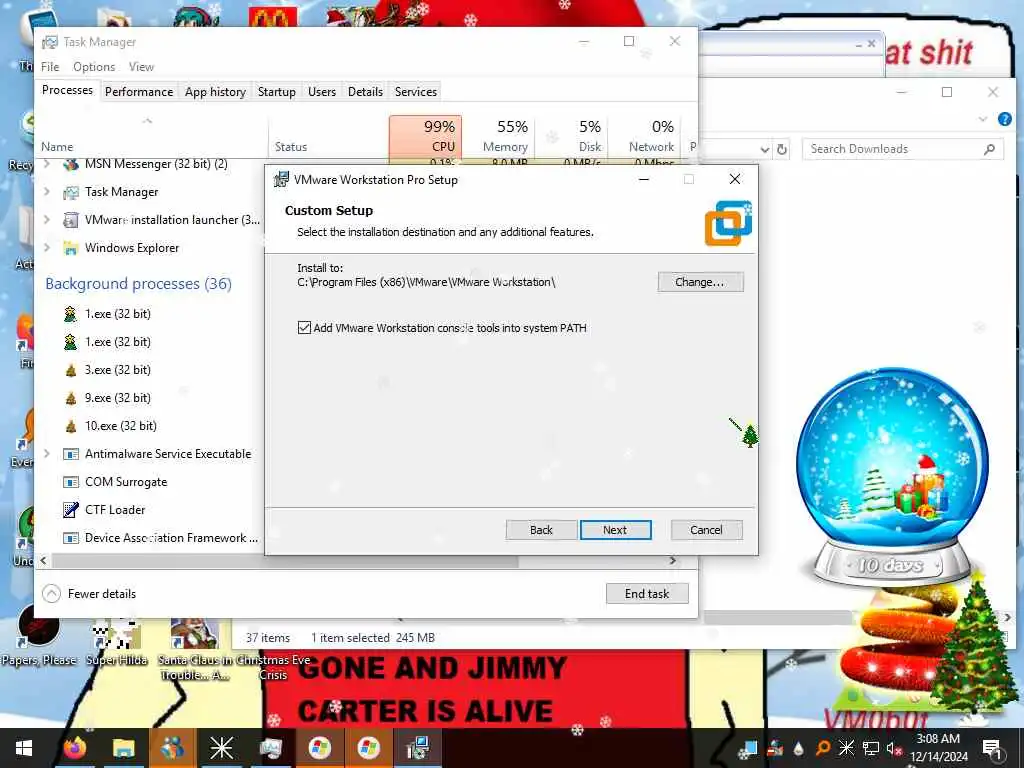Image resolution: width=1024 pixels, height=768 pixels.
Task: Click the VMware installer taskbar icon
Action: coord(417,748)
